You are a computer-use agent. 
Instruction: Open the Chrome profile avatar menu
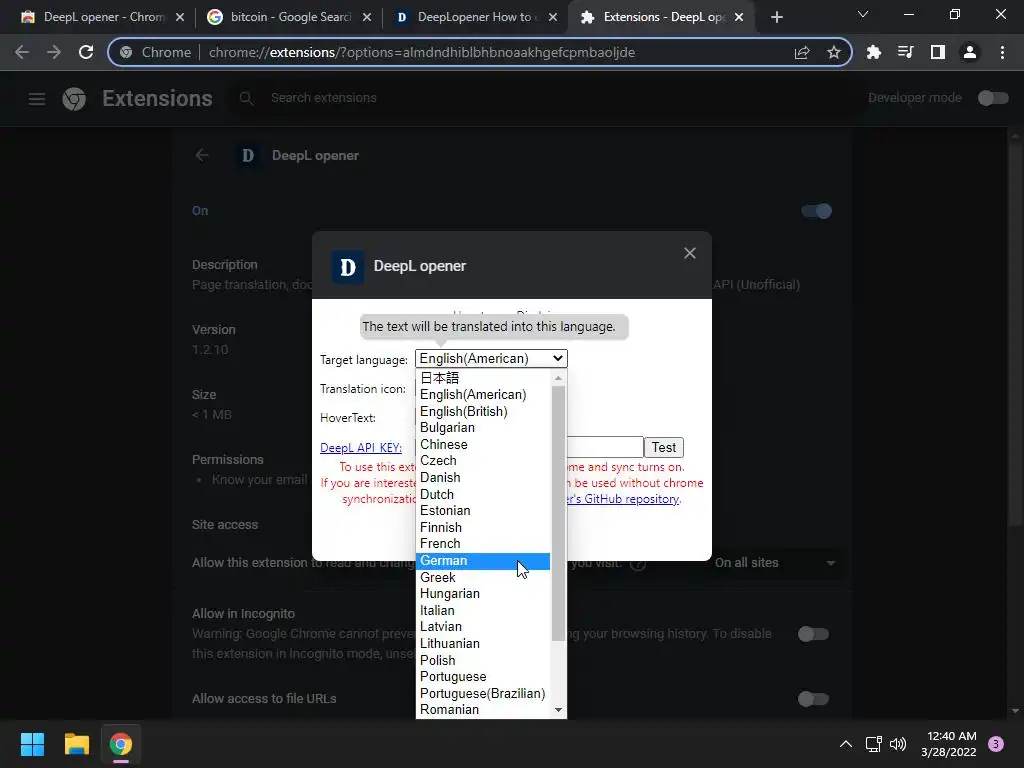pyautogui.click(x=970, y=52)
